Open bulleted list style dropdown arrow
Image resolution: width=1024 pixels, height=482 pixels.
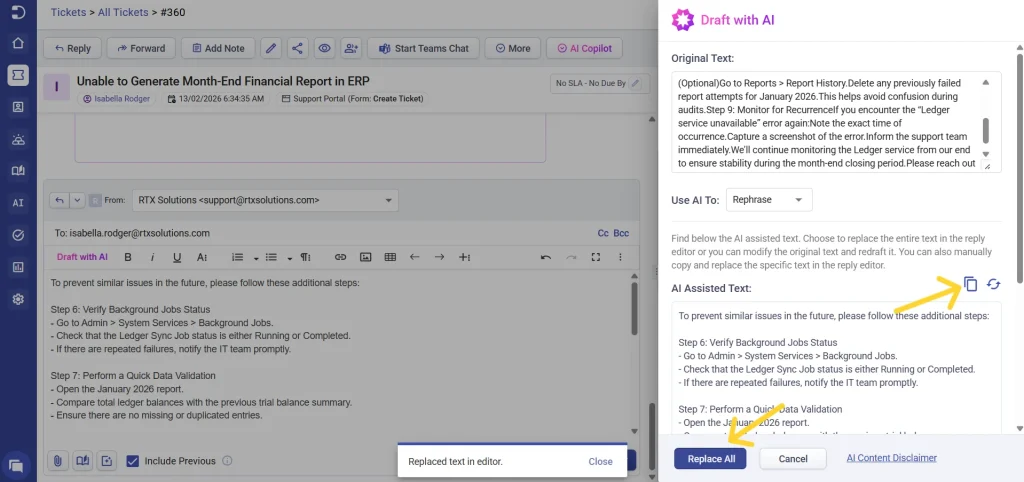tap(289, 258)
